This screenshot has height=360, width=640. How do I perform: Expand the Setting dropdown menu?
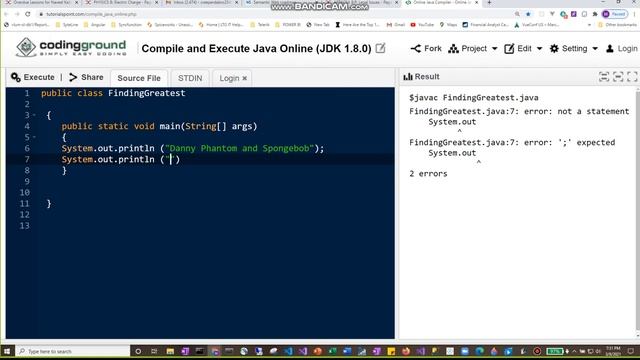(573, 49)
